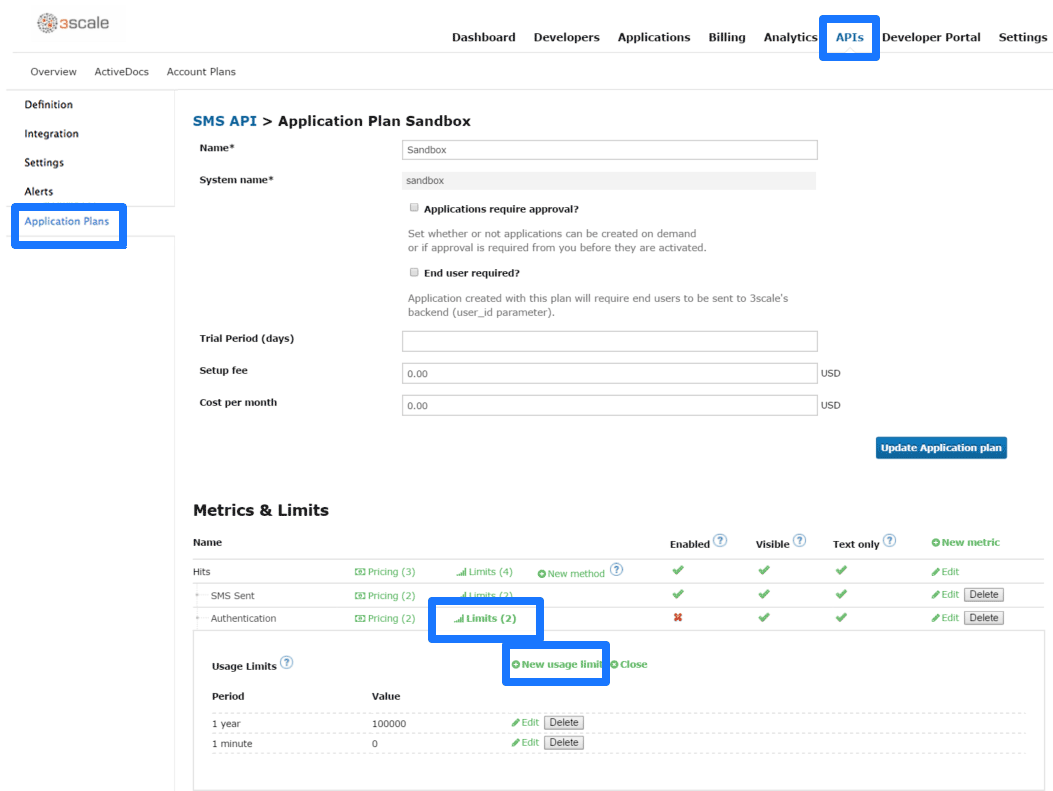Toggle the Authentication metric's red disabled icon
Image resolution: width=1053 pixels, height=791 pixels.
point(677,618)
